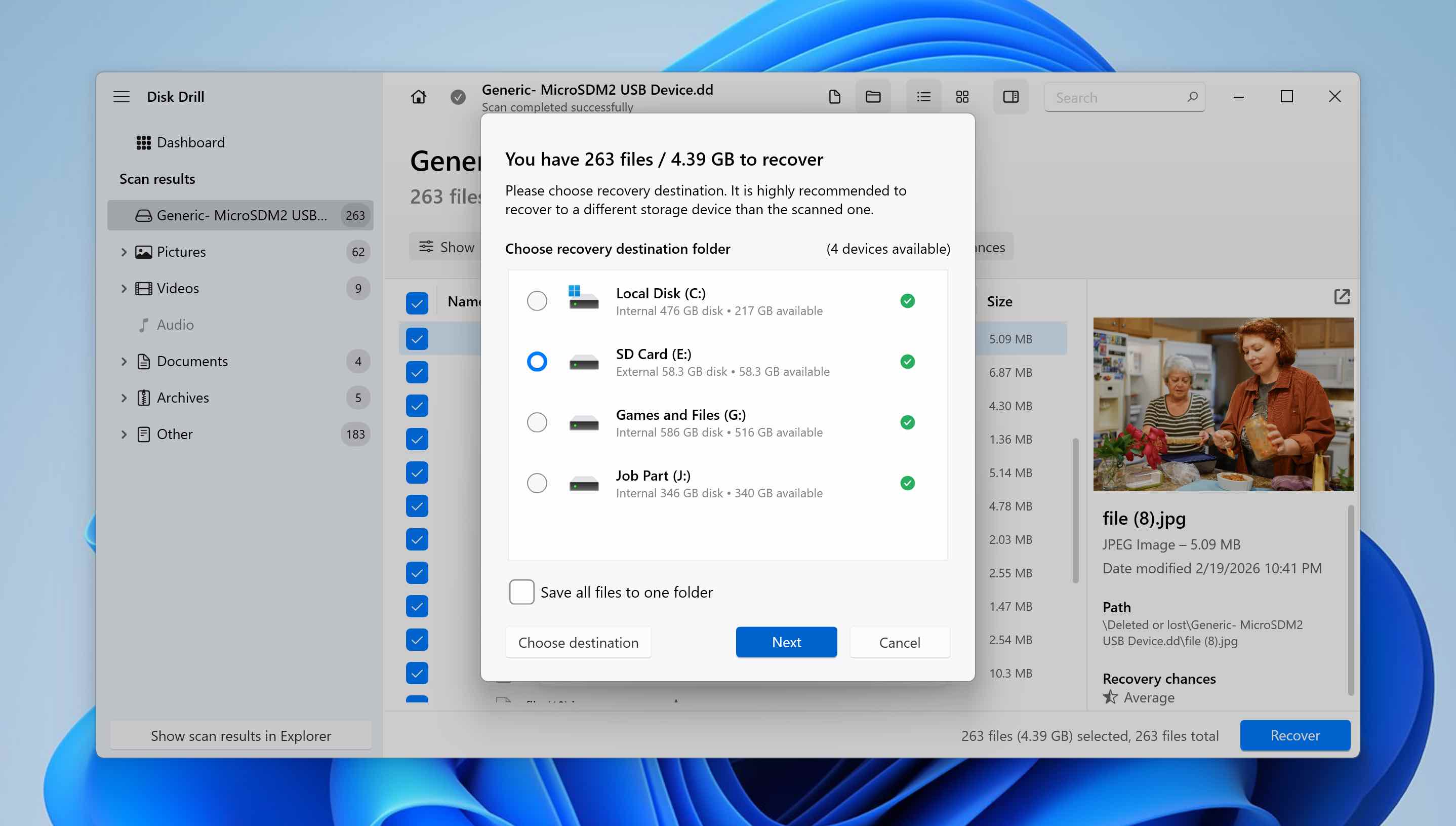
Task: Enable Save all files to one folder
Action: click(x=521, y=592)
